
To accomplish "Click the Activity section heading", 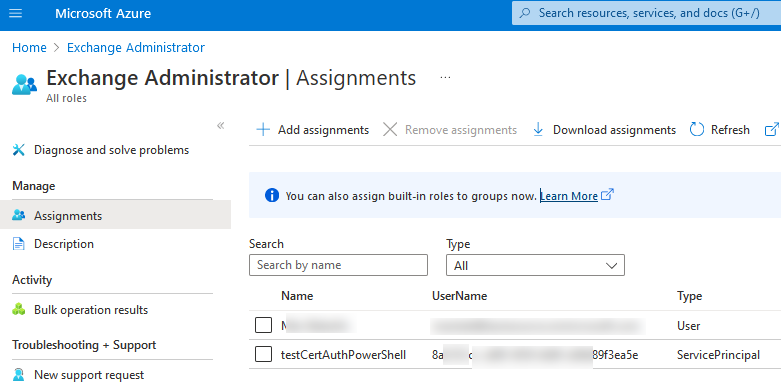I will [32, 280].
